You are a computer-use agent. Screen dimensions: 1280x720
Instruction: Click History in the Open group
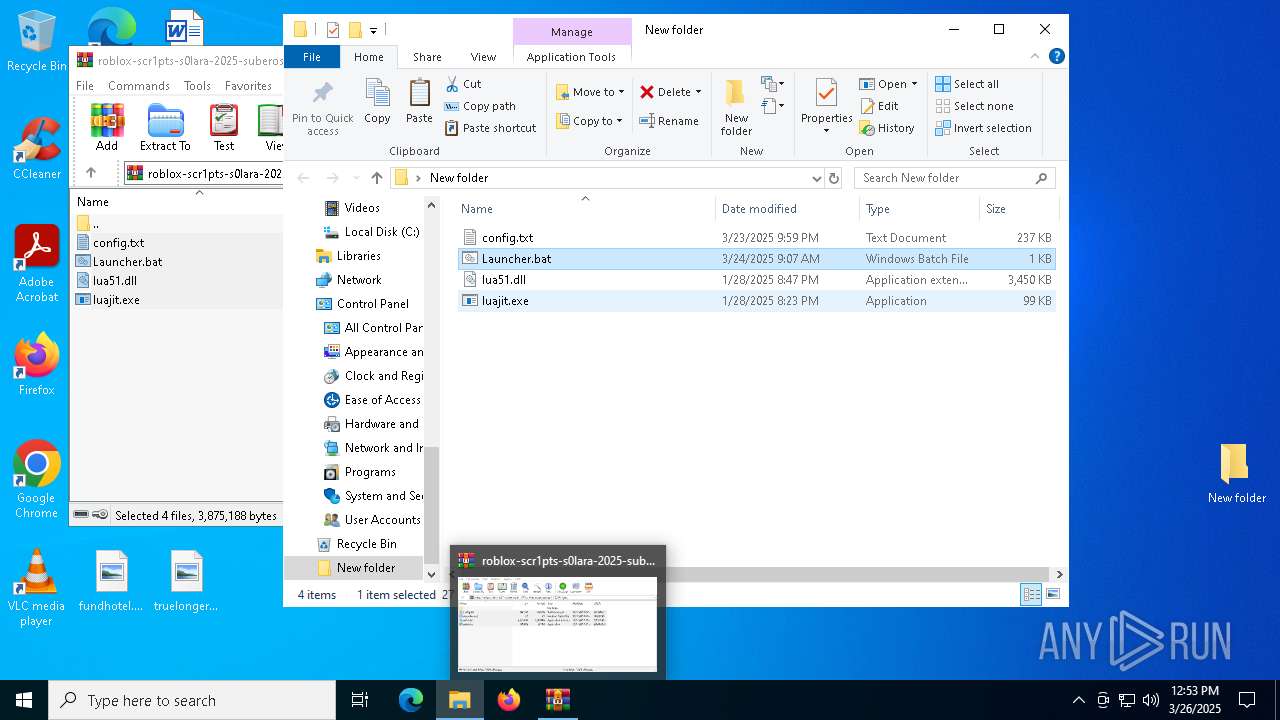886,128
